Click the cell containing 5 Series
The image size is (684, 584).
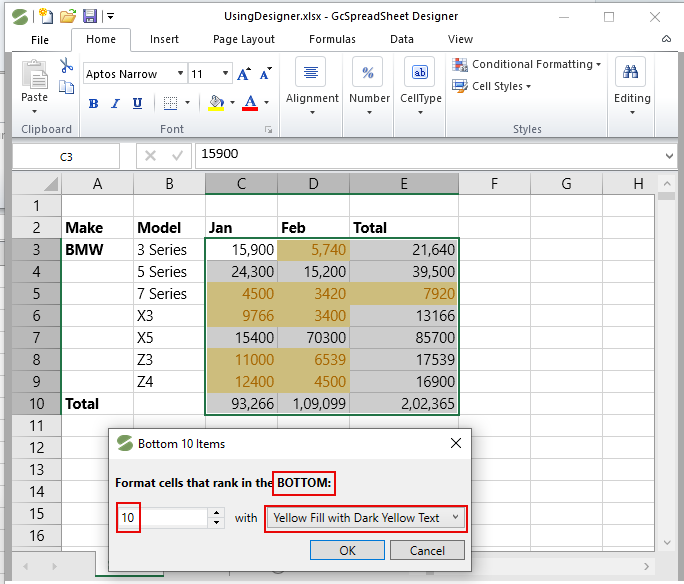tap(169, 272)
